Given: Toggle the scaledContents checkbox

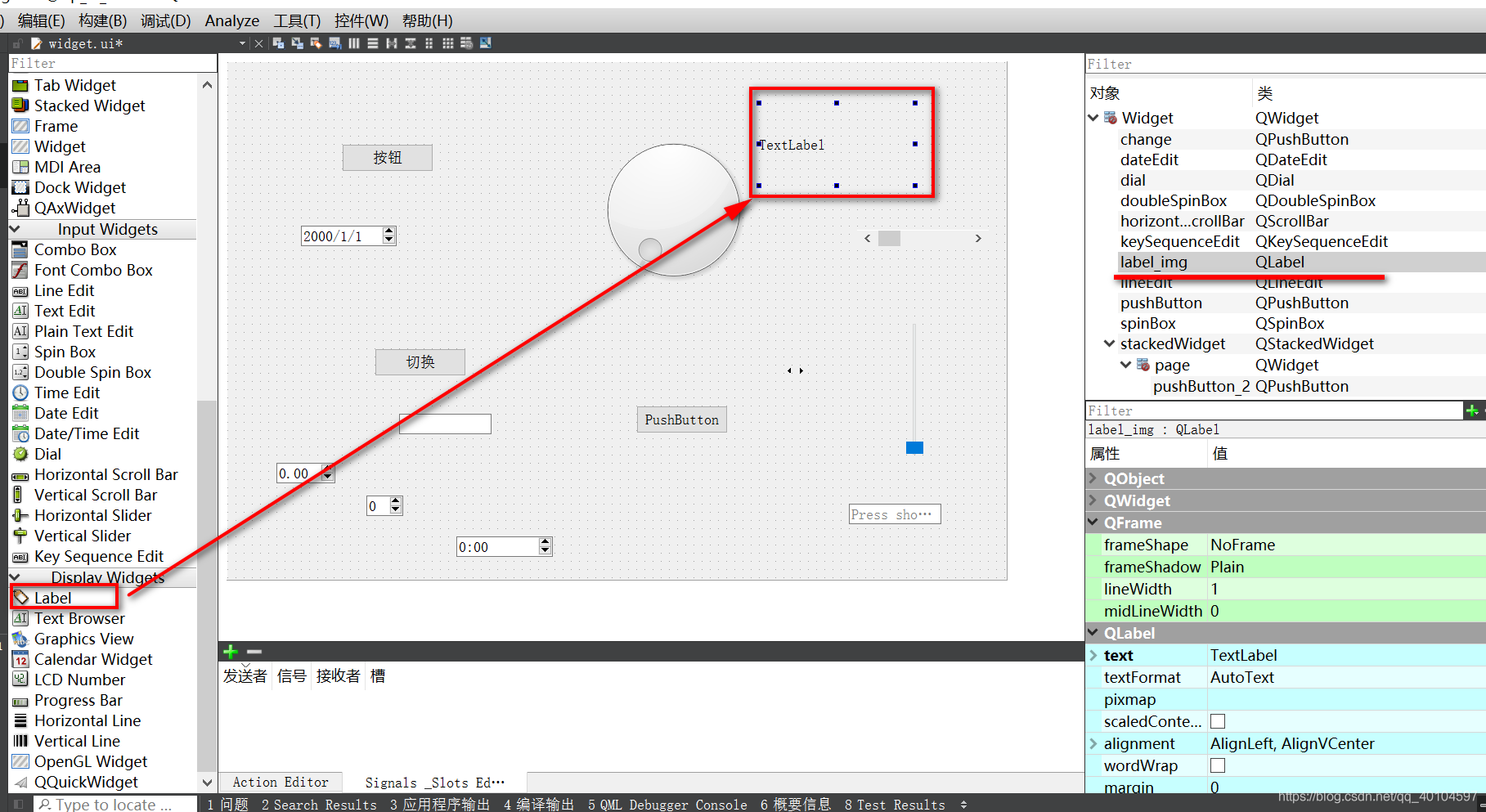Looking at the screenshot, I should click(x=1218, y=721).
